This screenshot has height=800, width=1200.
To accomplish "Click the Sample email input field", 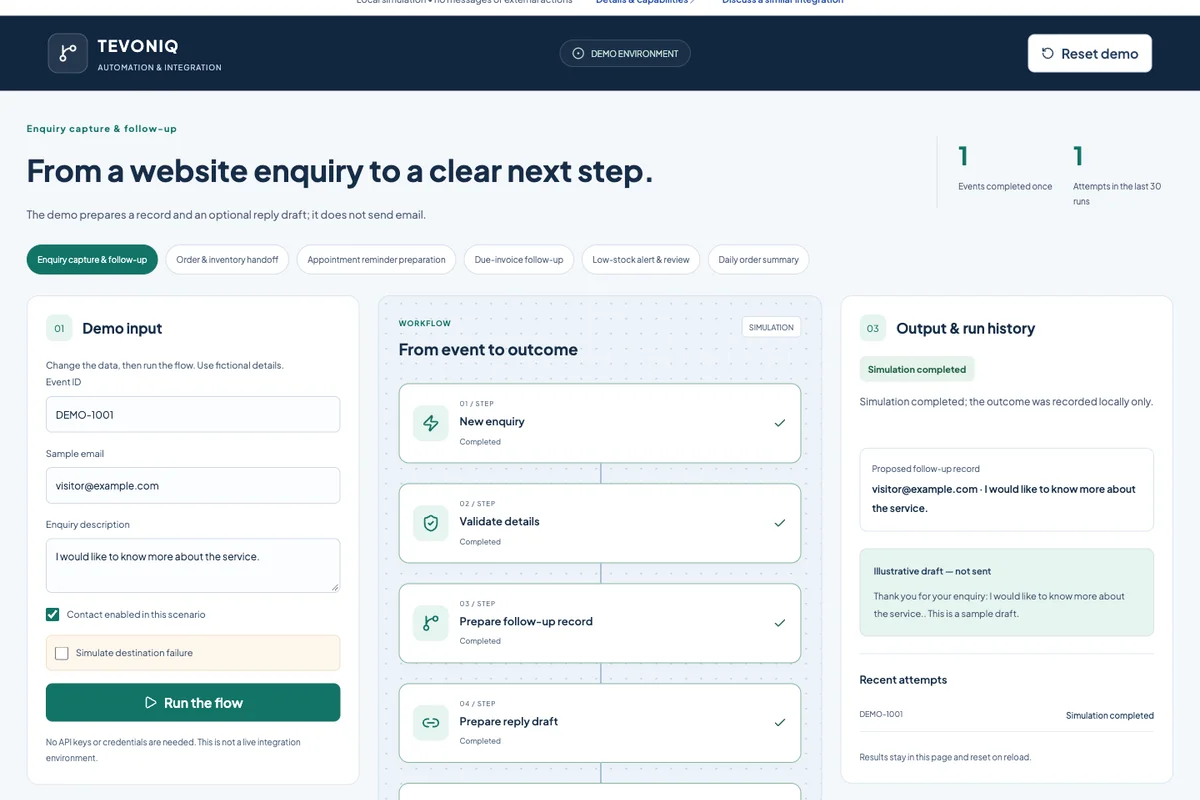I will 193,485.
